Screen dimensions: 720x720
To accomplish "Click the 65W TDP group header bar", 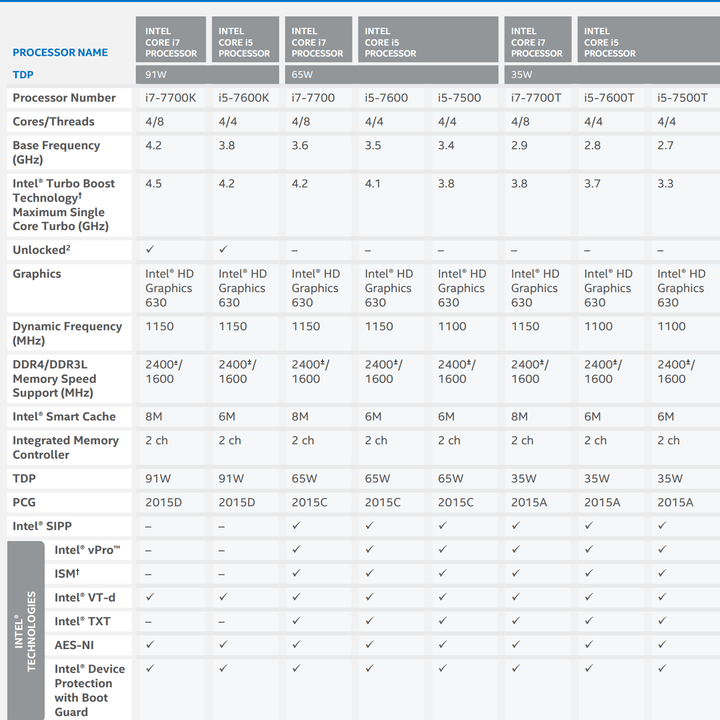I will pos(392,74).
